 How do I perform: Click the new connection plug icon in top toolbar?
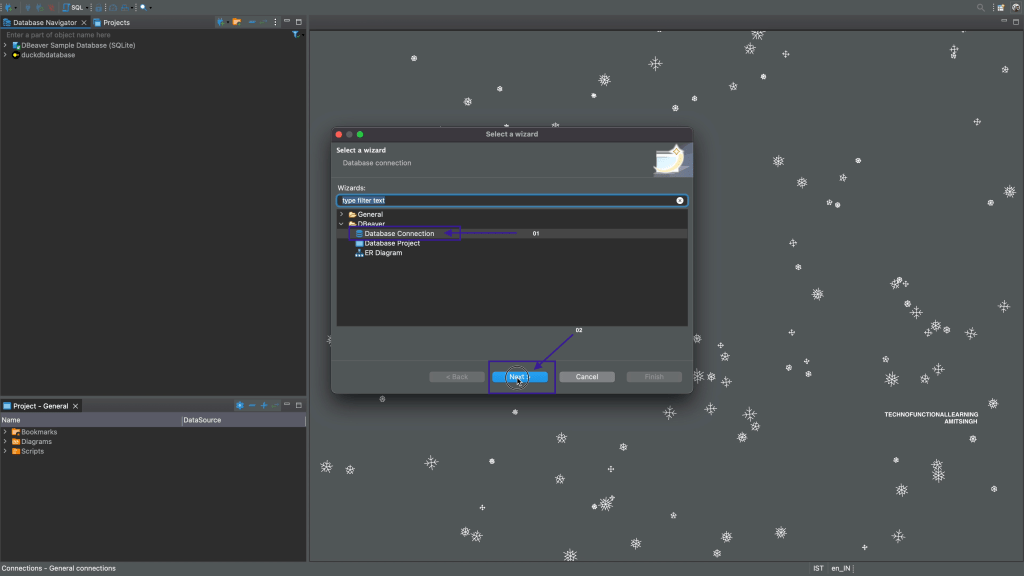coord(8,7)
